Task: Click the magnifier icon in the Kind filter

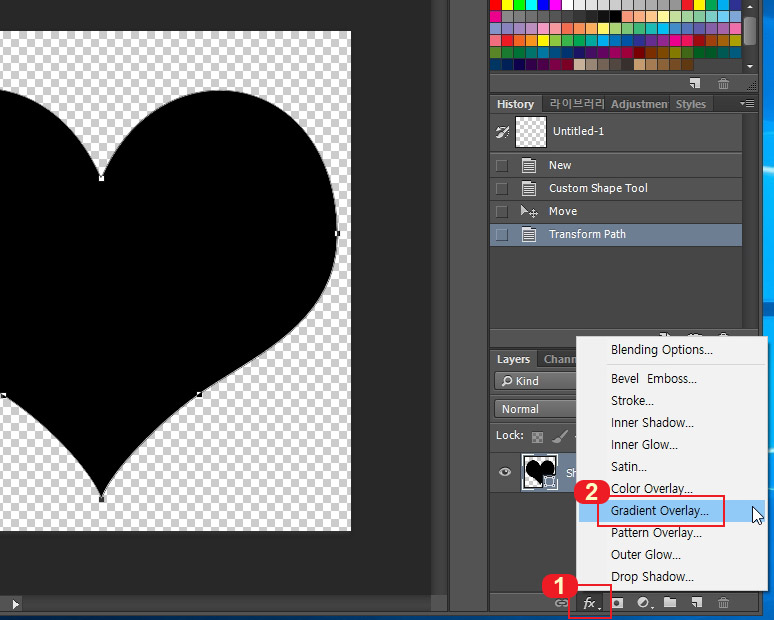Action: click(506, 381)
